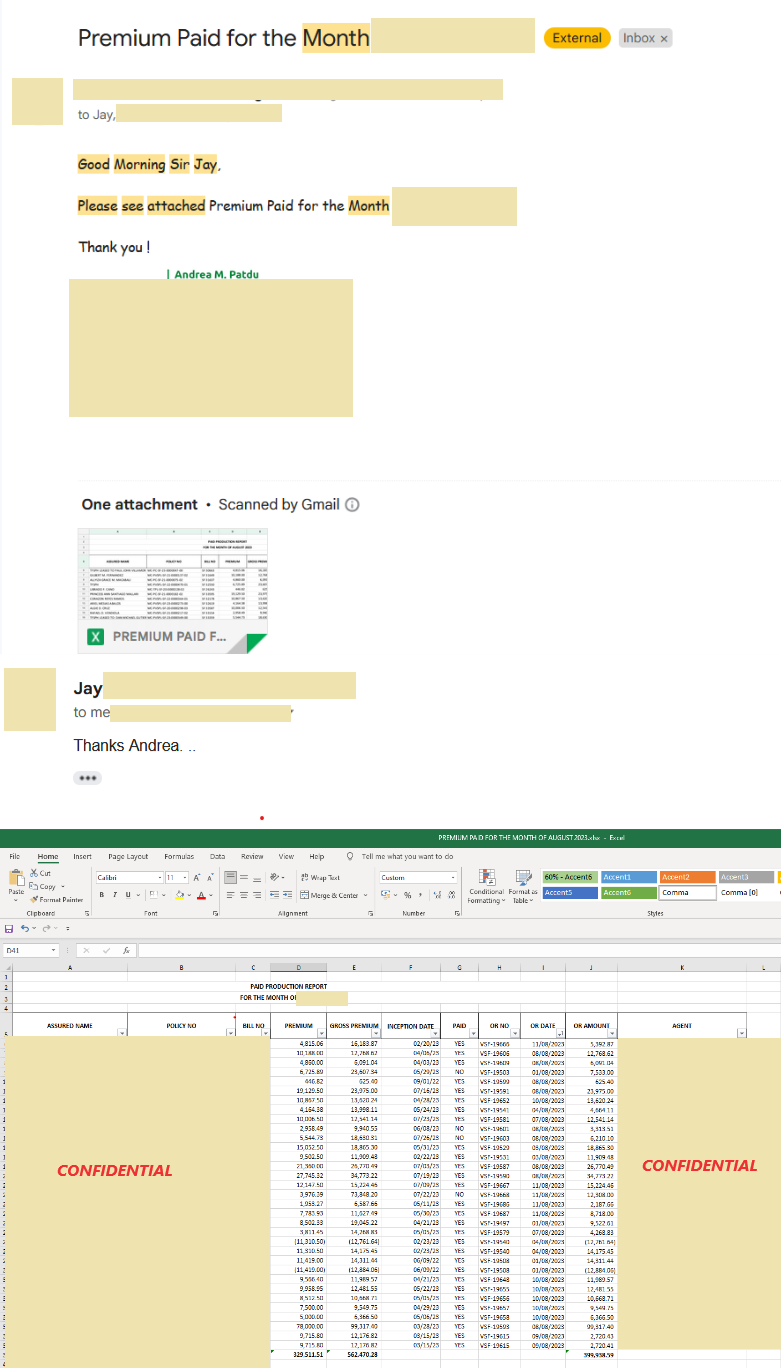
Task: Activate the Format Painter brush
Action: point(34,900)
